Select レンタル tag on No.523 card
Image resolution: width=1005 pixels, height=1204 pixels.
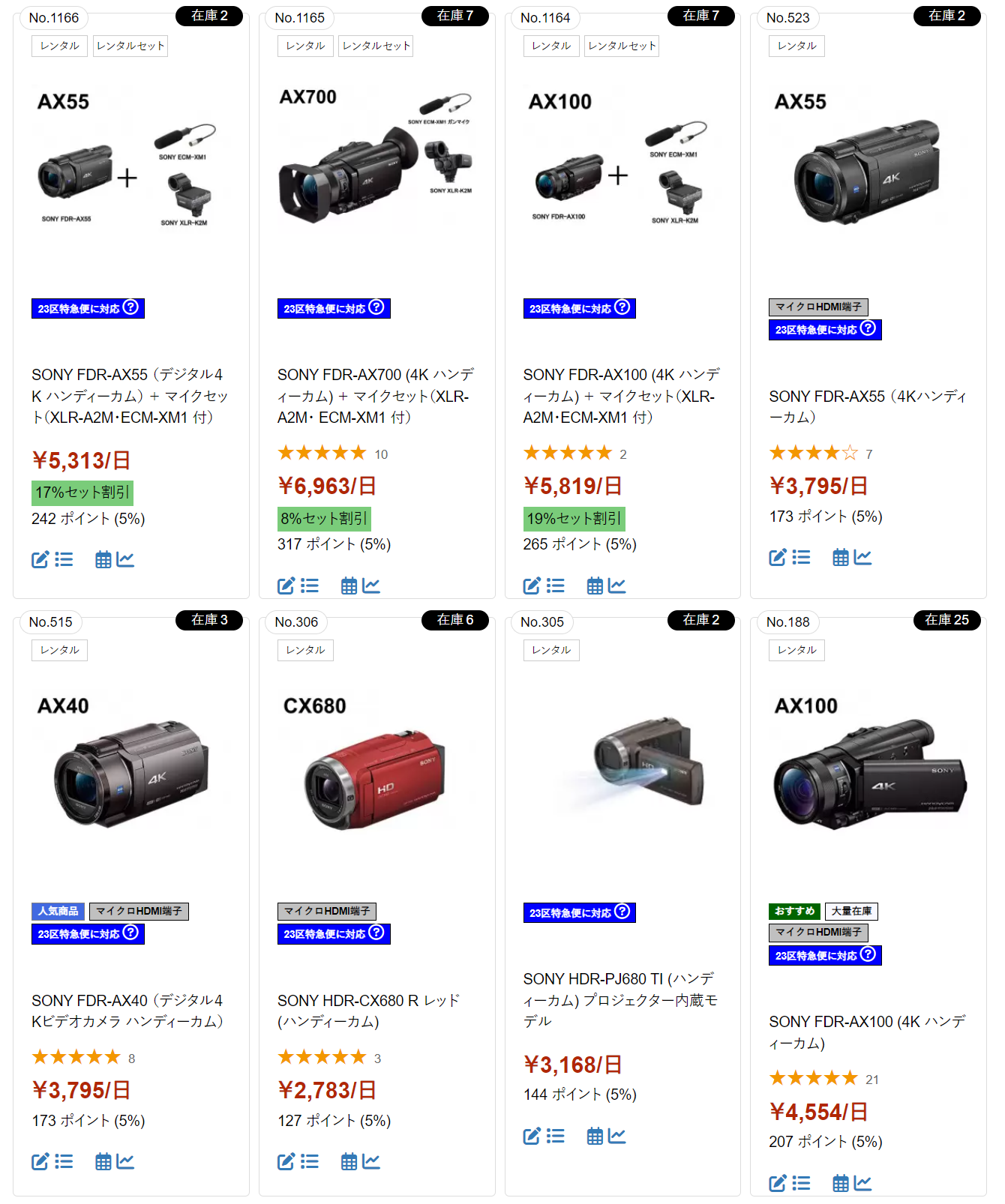[x=796, y=46]
